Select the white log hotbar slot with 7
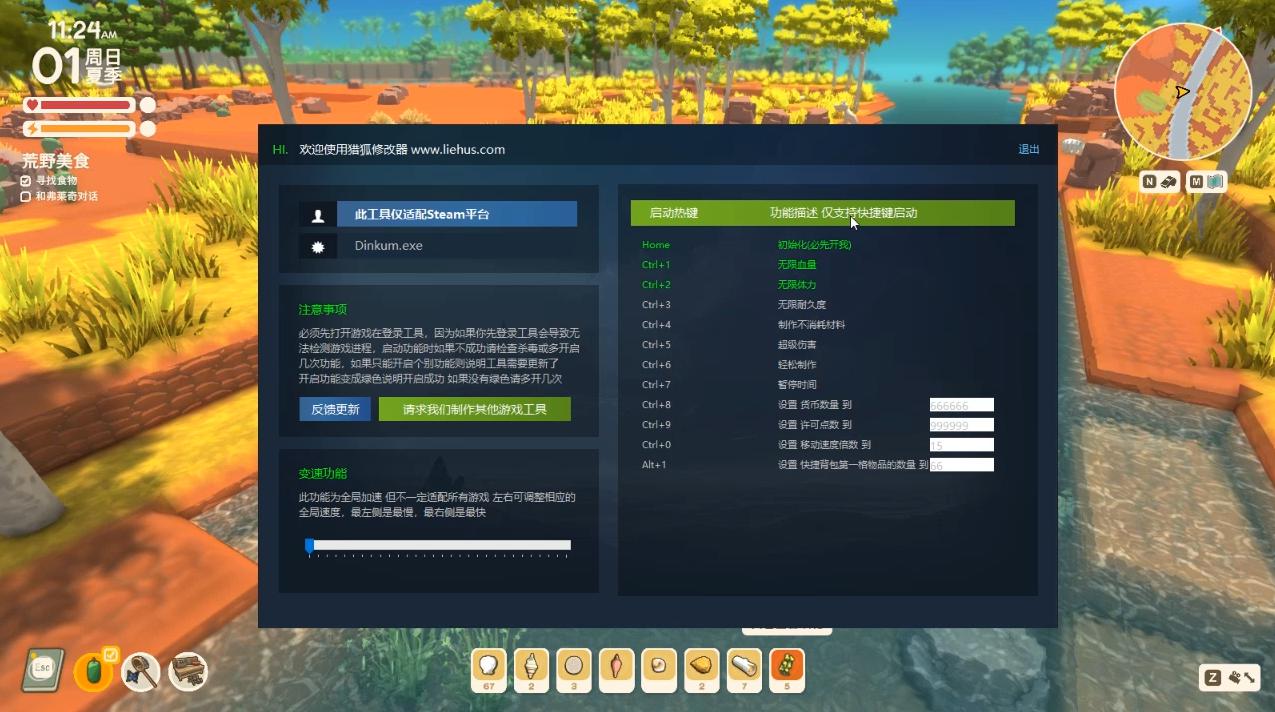The width and height of the screenshot is (1275, 712). [x=744, y=670]
